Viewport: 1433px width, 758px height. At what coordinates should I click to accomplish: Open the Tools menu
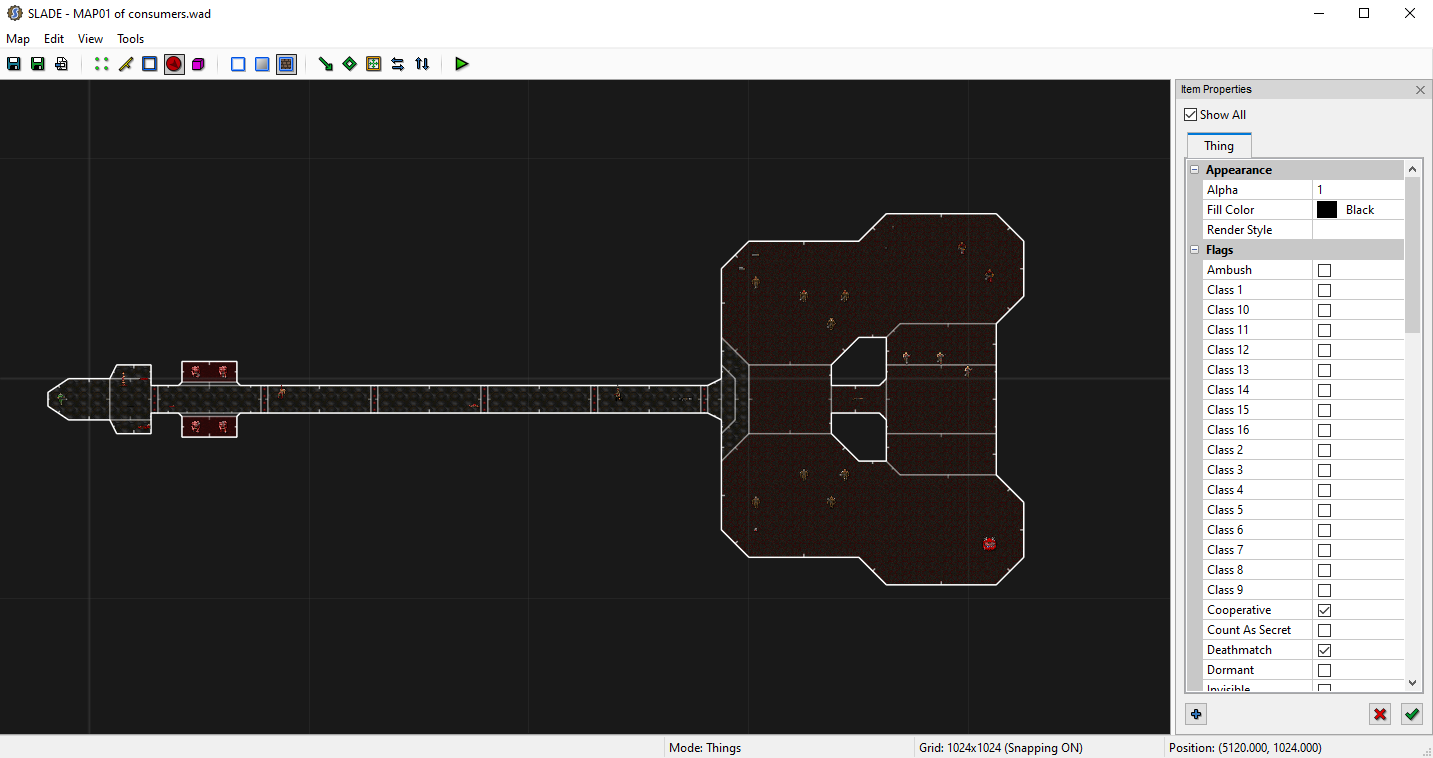[x=131, y=39]
